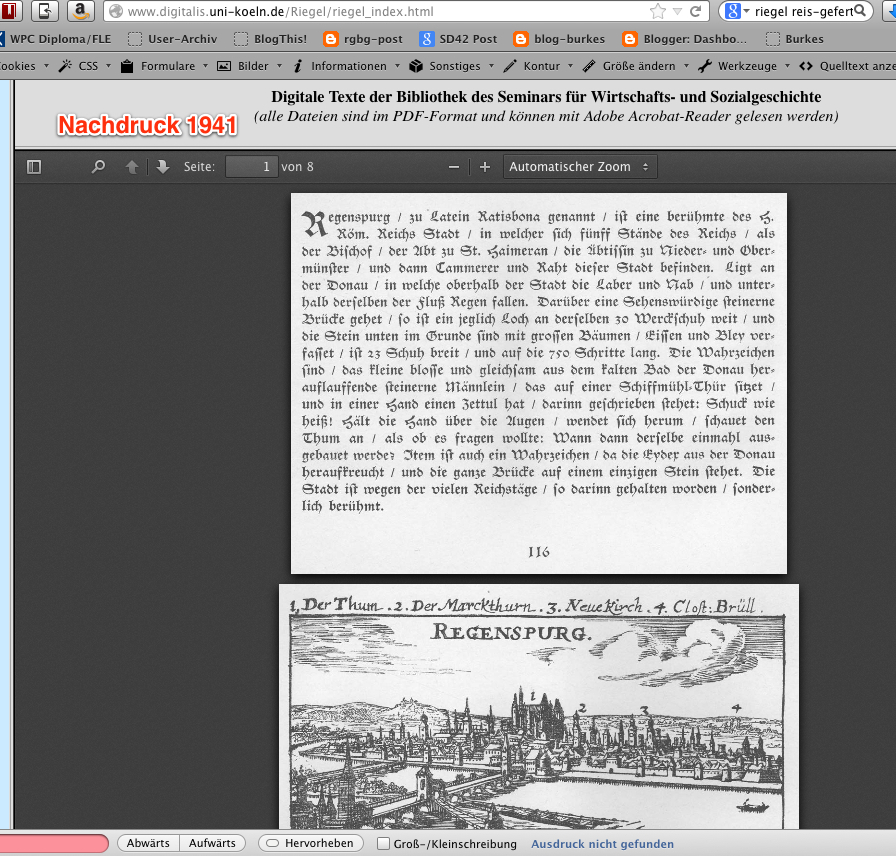Screen dimensions: 896x856
Task: Focus the page number field
Action: pos(252,167)
